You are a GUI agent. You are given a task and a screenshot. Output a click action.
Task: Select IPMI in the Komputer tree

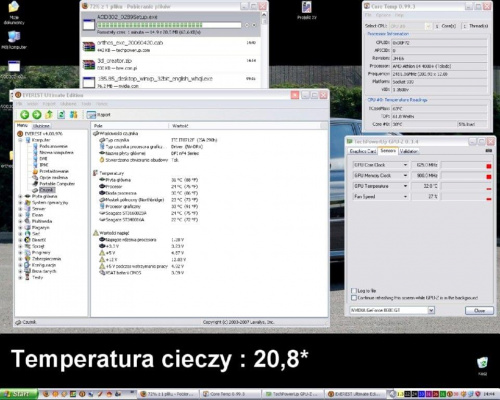[x=44, y=165]
